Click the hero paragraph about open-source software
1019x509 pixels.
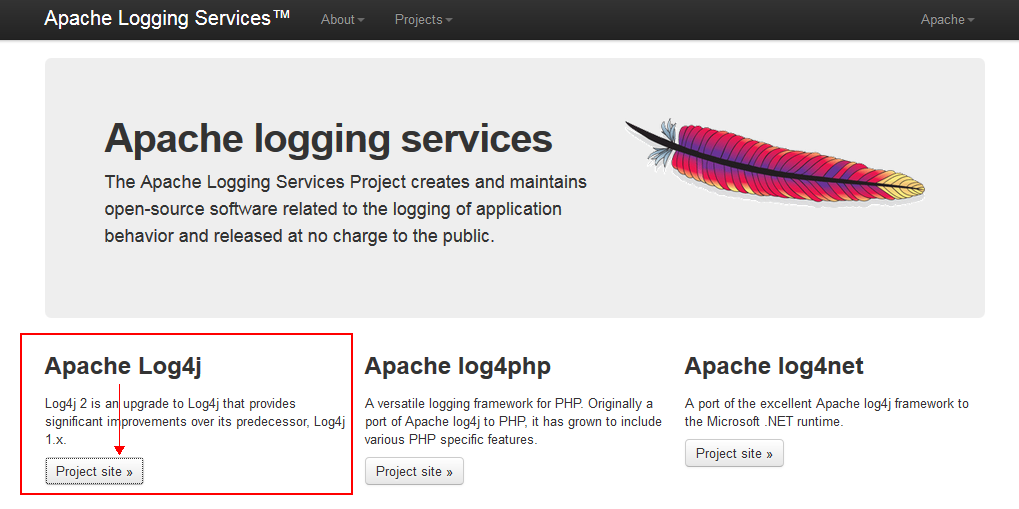pyautogui.click(x=346, y=209)
